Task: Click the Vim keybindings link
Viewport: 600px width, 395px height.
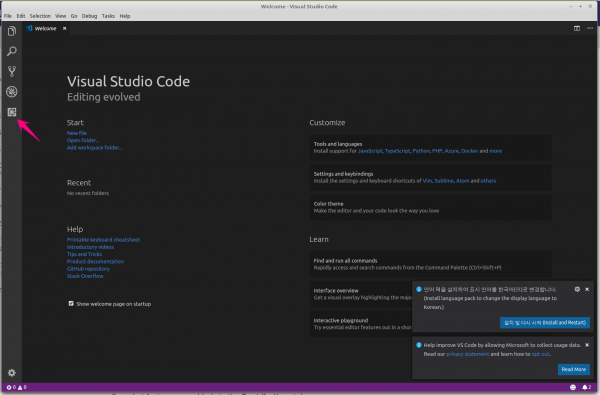Action: tap(427, 181)
